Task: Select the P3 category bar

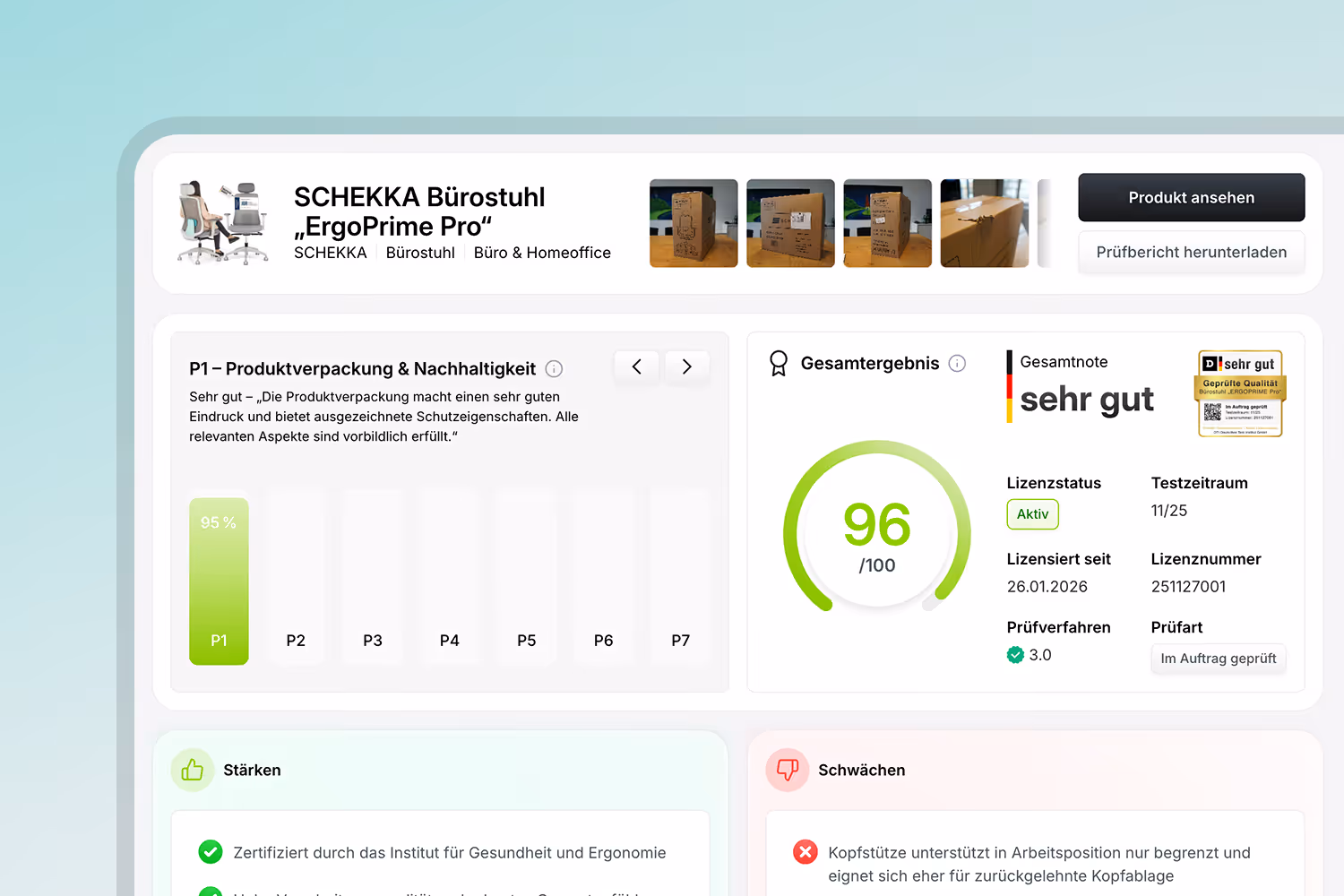Action: [373, 576]
